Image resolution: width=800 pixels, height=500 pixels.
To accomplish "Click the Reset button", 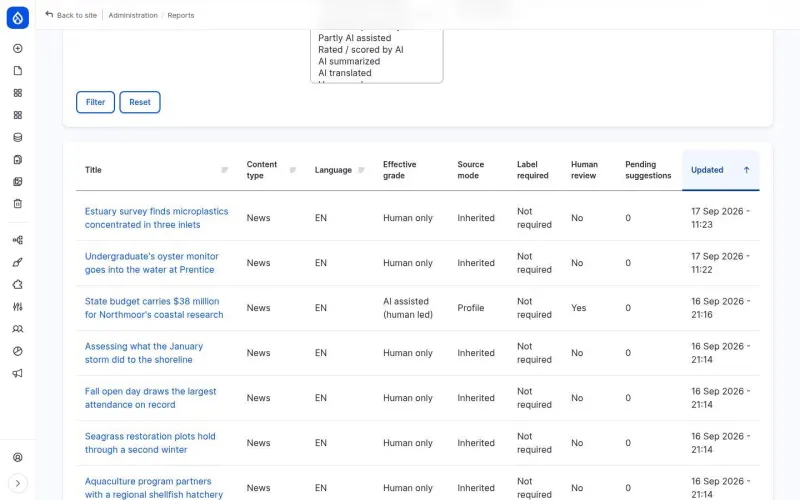I will point(140,102).
